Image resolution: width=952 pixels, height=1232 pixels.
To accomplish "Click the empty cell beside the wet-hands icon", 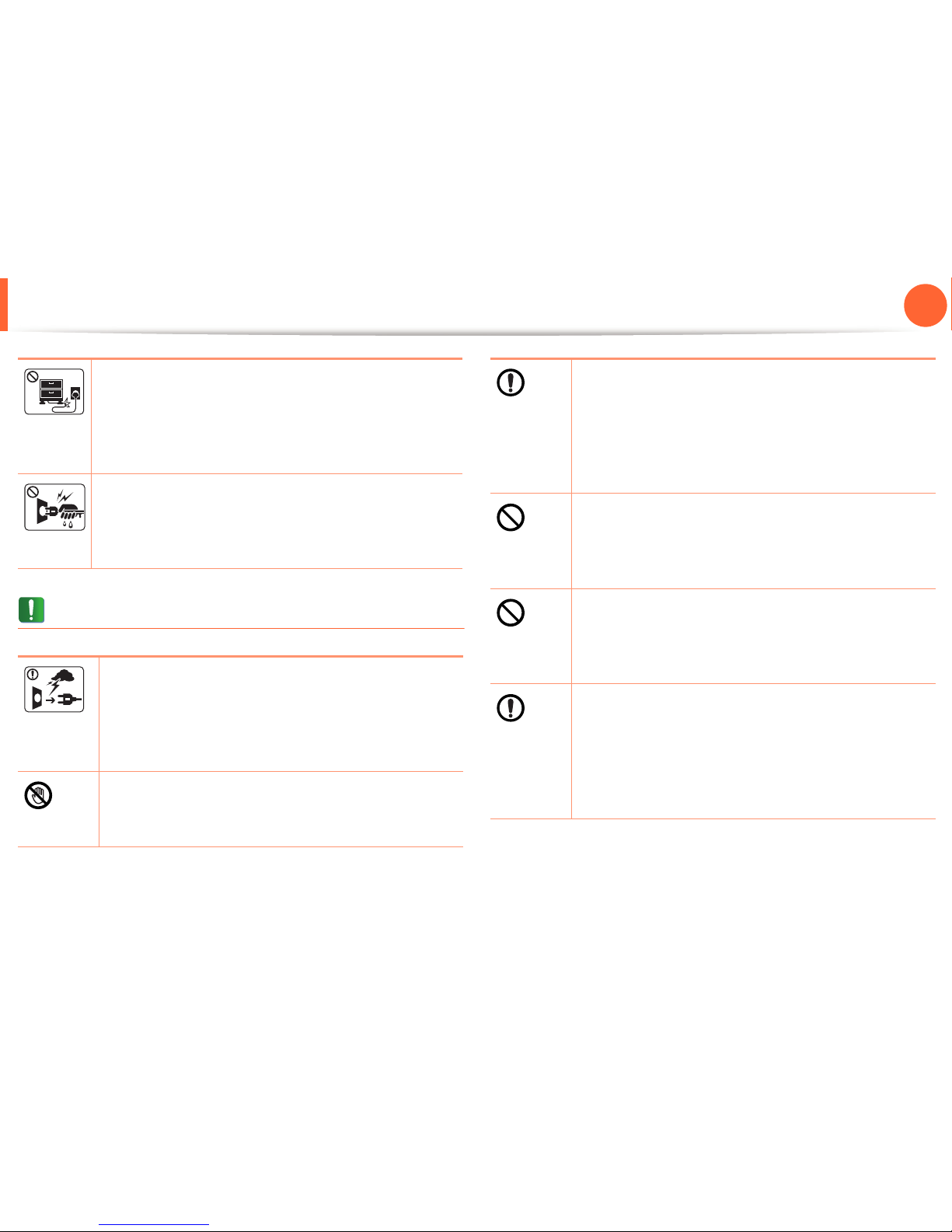I will pos(277,521).
